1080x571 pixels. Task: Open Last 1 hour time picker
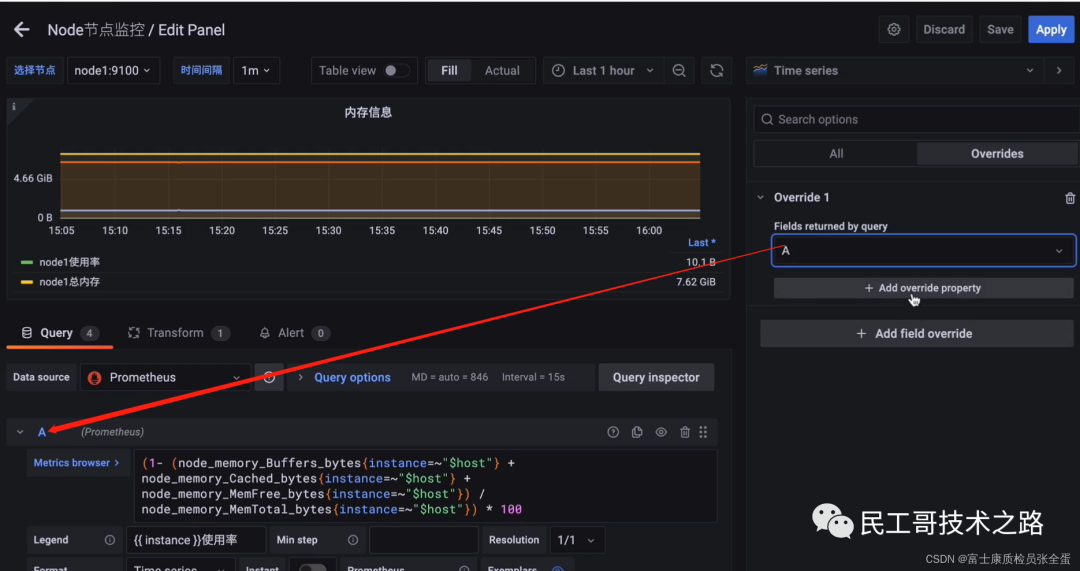point(603,70)
